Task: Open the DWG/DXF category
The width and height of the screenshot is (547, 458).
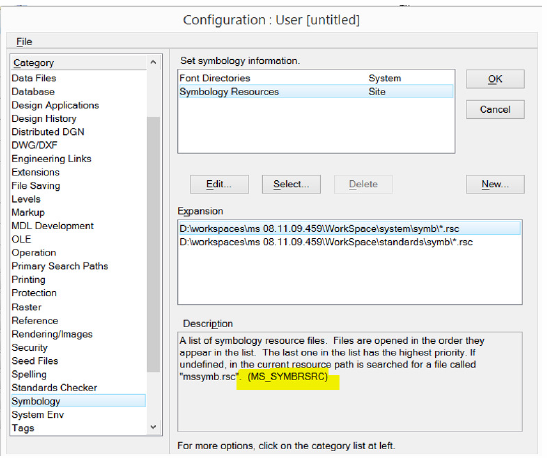Action: 34,145
